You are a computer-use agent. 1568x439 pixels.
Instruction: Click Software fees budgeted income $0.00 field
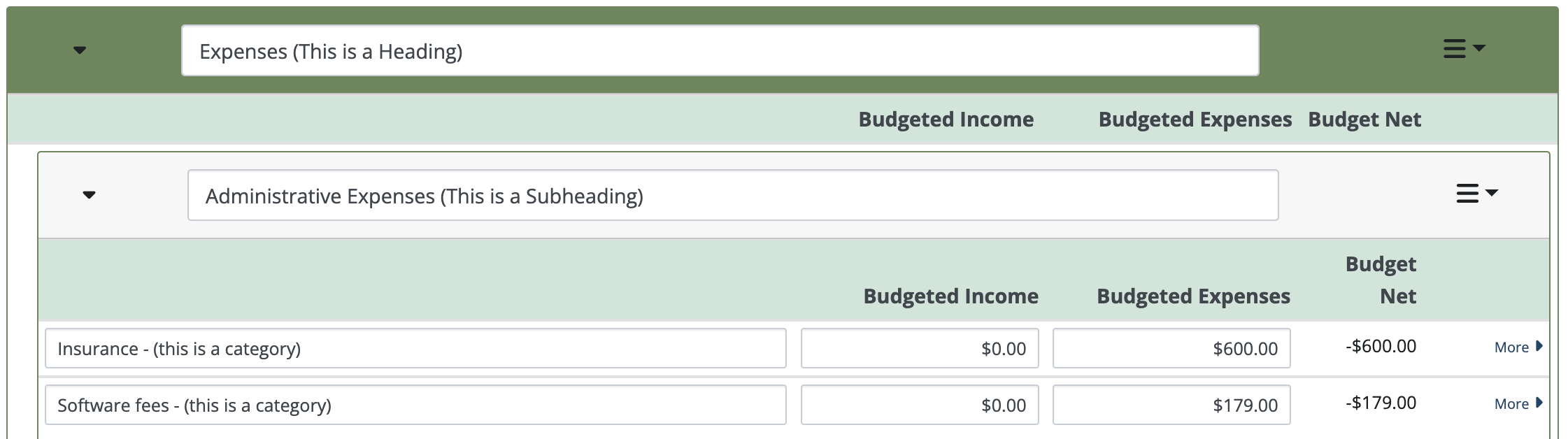(x=920, y=405)
